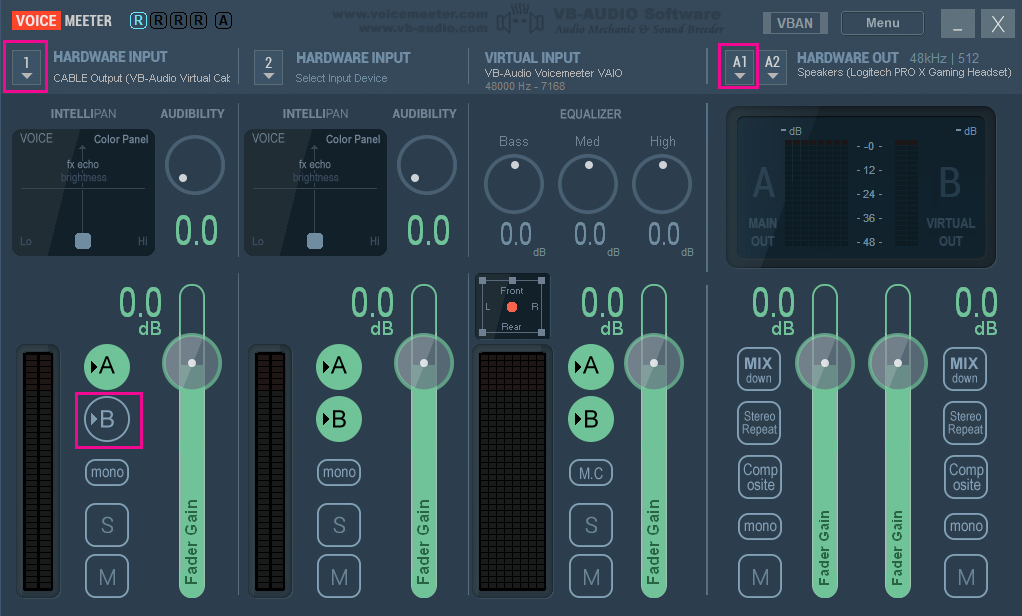Open the A1 hardware output selector
1022x616 pixels.
739,67
